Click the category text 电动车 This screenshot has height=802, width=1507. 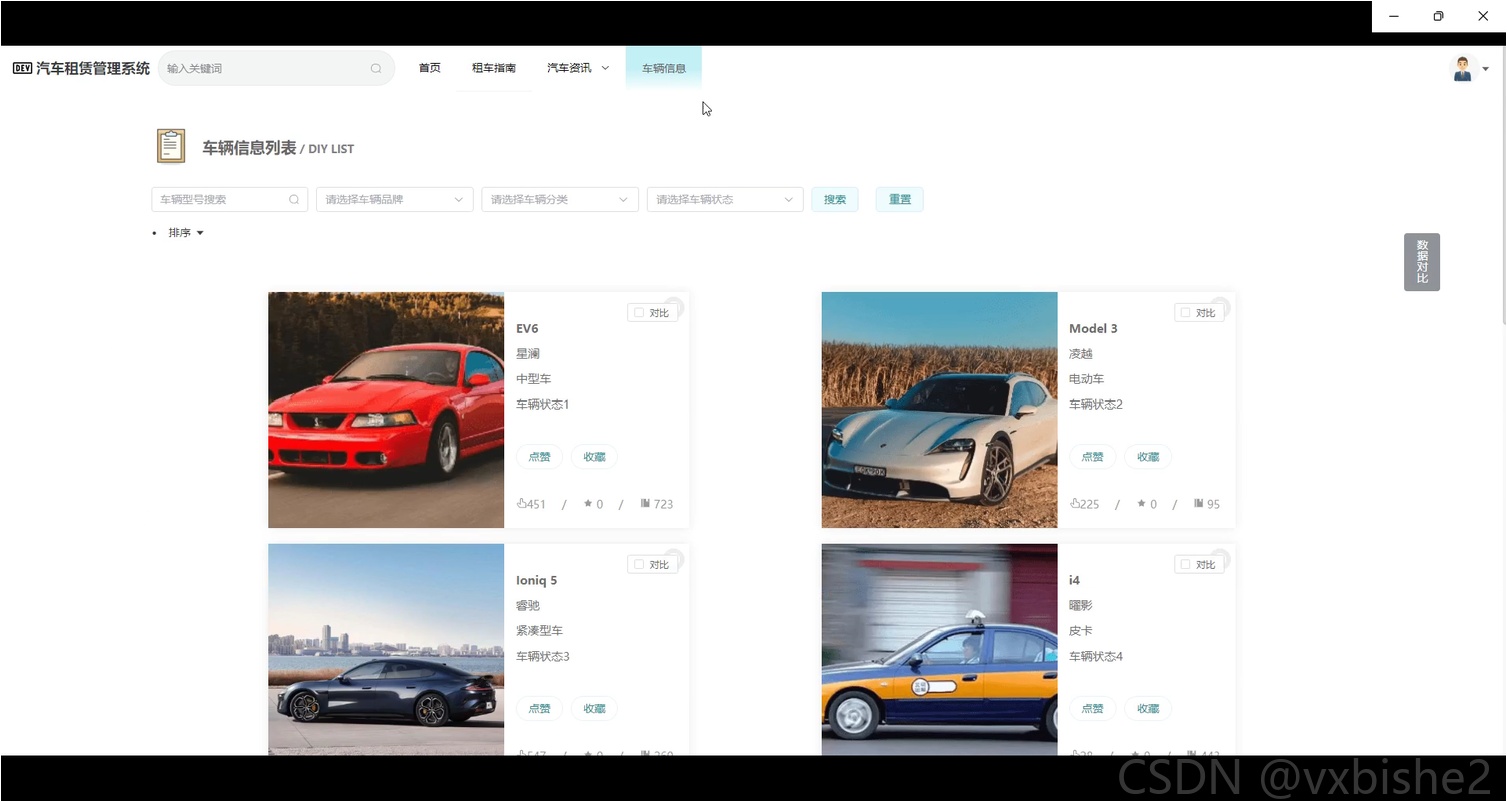pyautogui.click(x=1087, y=379)
